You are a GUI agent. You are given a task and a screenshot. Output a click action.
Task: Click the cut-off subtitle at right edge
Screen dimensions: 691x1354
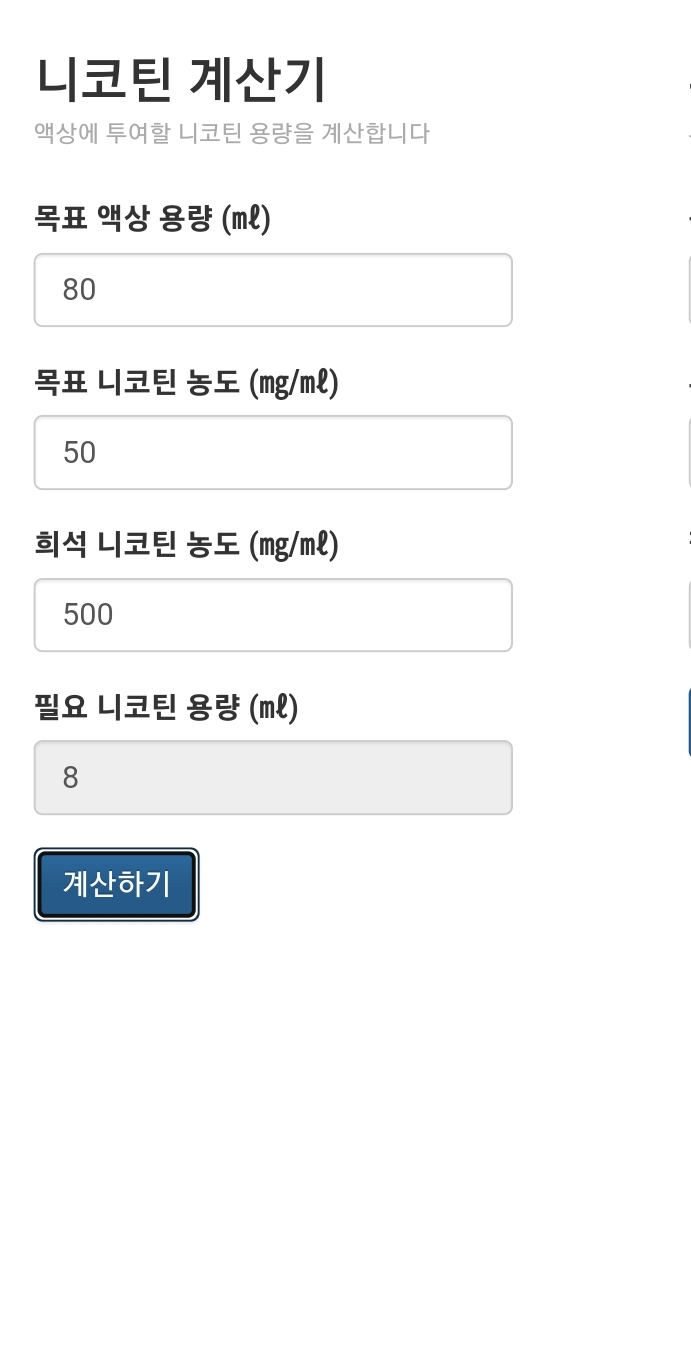tap(688, 133)
